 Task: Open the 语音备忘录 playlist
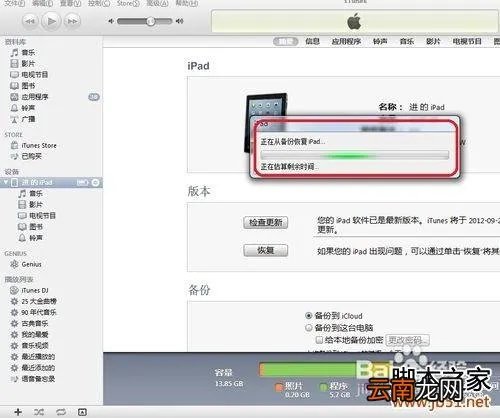pyautogui.click(x=33, y=379)
